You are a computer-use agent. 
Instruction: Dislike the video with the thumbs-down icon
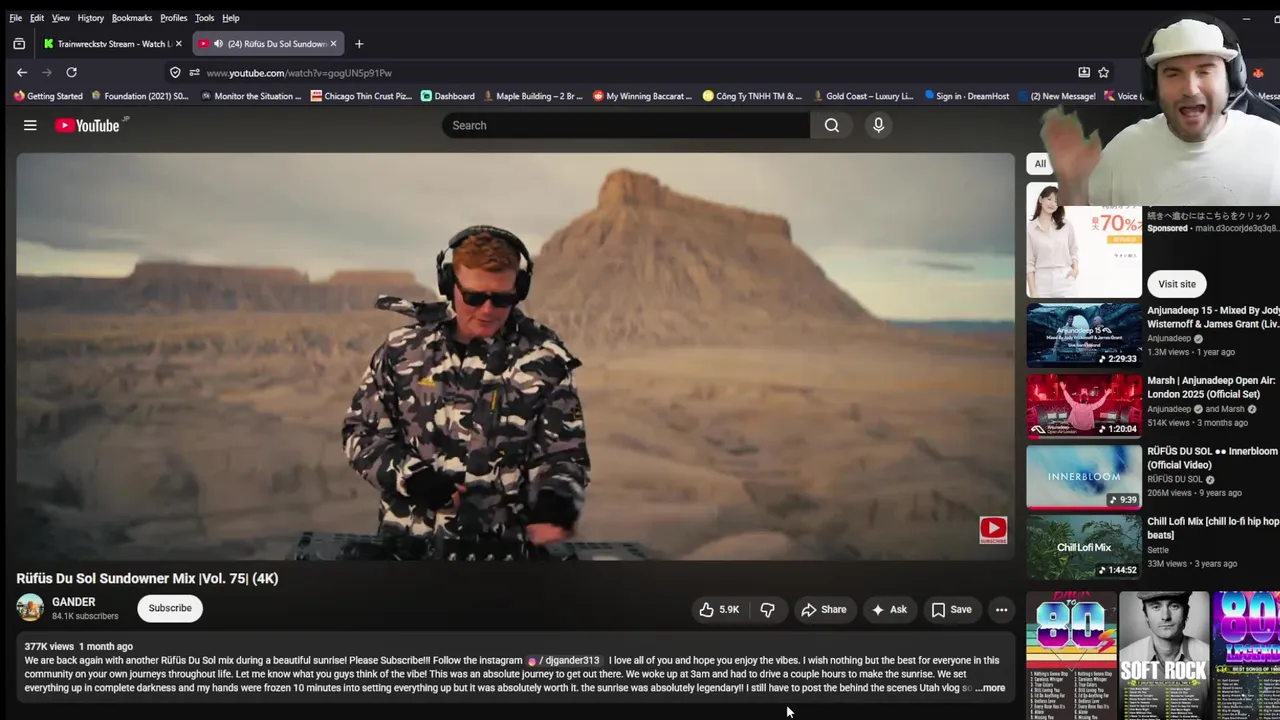click(x=767, y=609)
